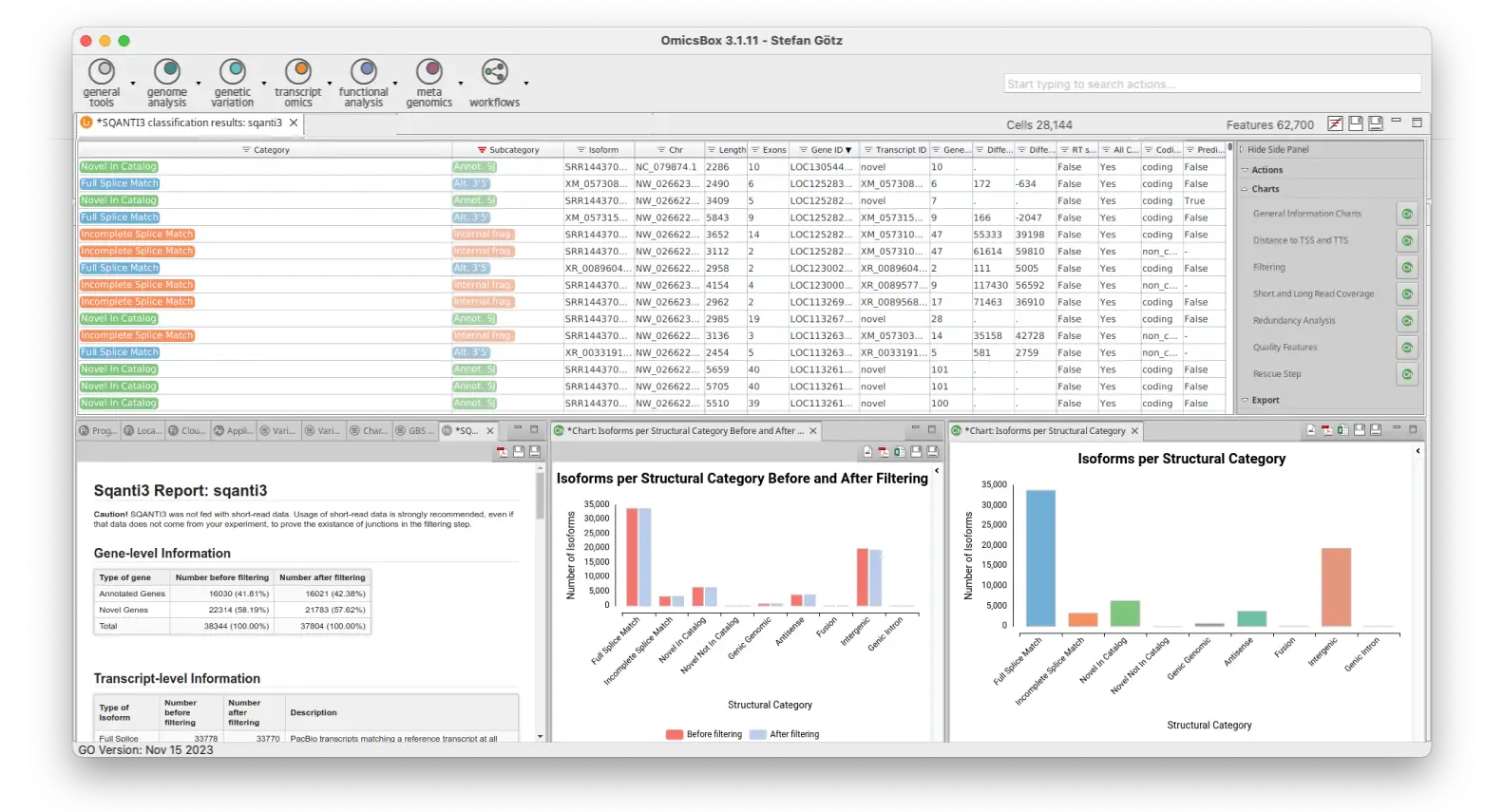
Task: Close the SQANTI3 classification results tab
Action: [294, 123]
